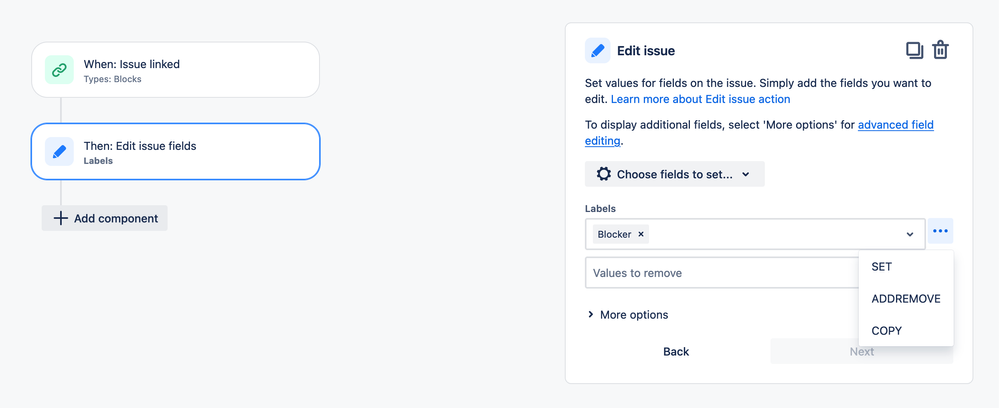Click the gear icon in Choose fields button
Viewport: 999px width, 408px height.
pyautogui.click(x=603, y=174)
